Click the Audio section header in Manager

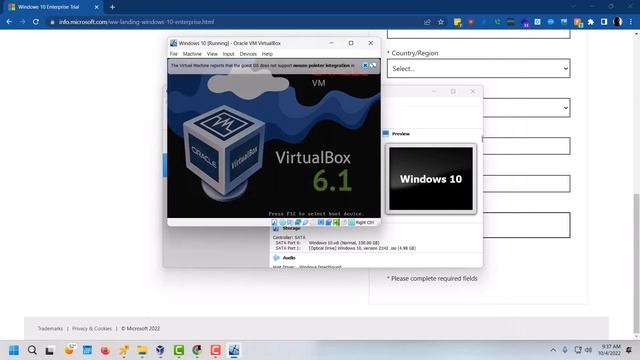click(289, 258)
